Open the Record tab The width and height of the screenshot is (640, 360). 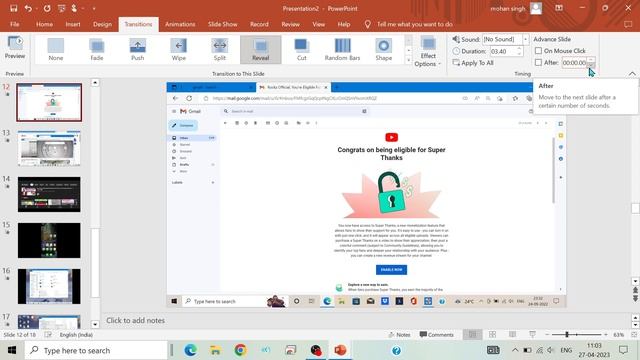(x=259, y=24)
